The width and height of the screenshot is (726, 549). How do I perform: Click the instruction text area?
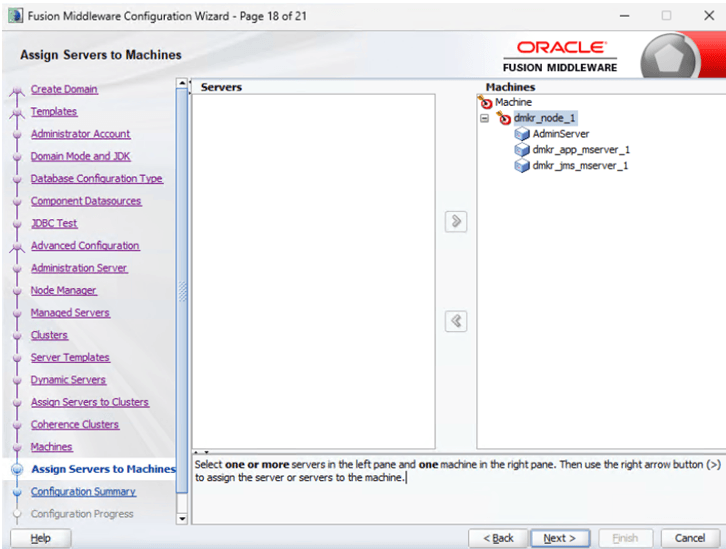click(458, 489)
